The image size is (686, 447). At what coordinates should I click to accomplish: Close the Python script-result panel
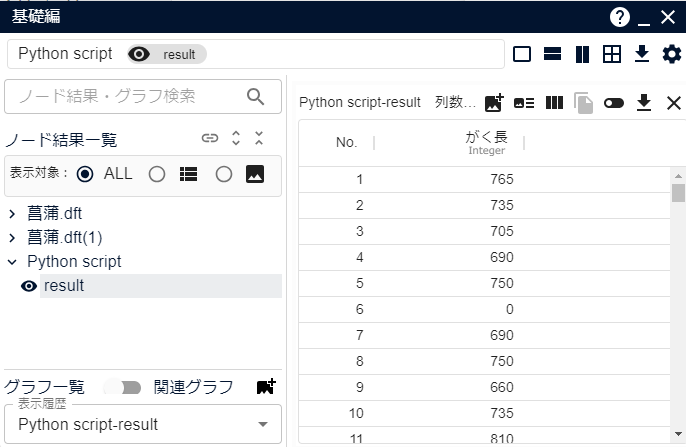[674, 103]
